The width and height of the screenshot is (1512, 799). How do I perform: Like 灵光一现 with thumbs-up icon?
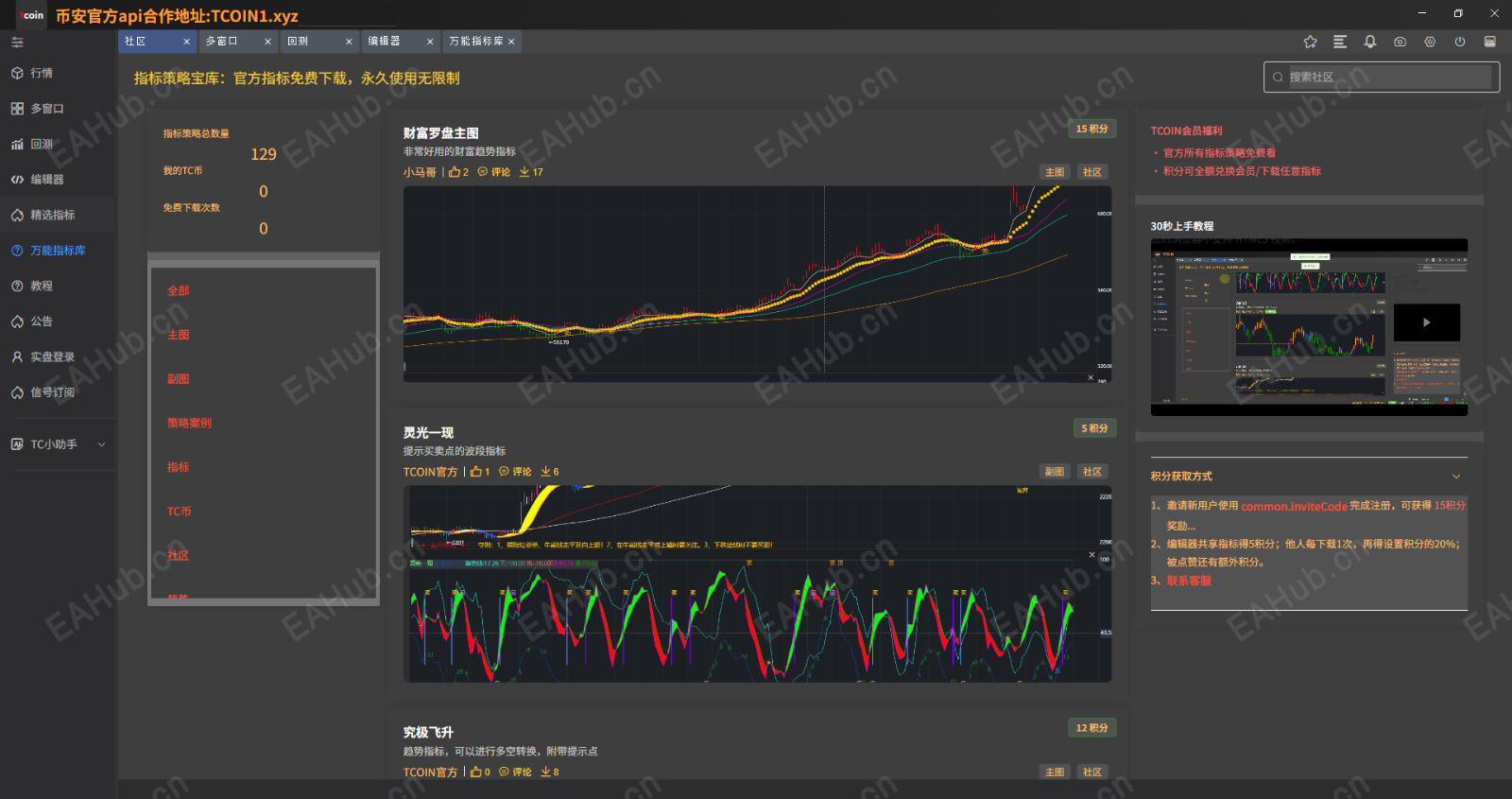pyautogui.click(x=476, y=472)
